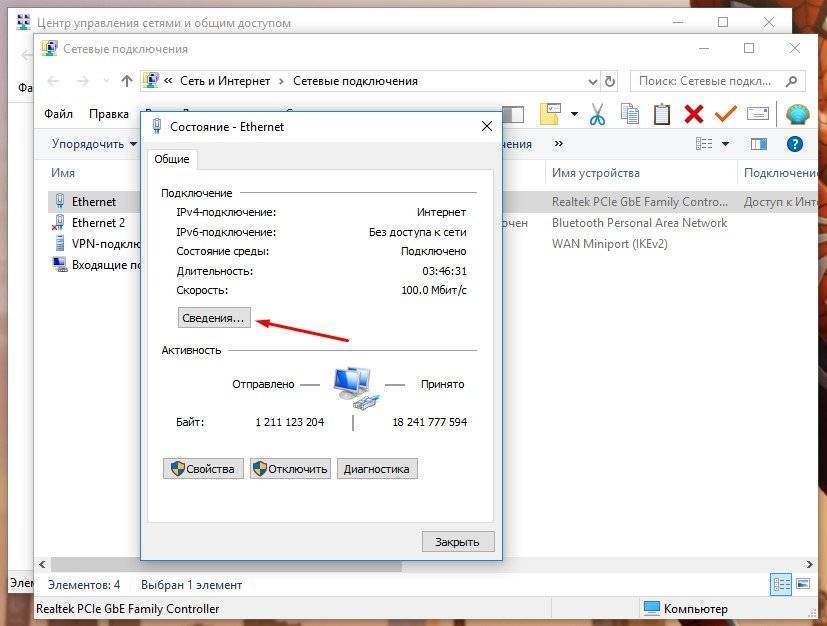The width and height of the screenshot is (827, 626).
Task: Click Realtek PCIe GbE Family Controller cell
Action: [x=639, y=201]
